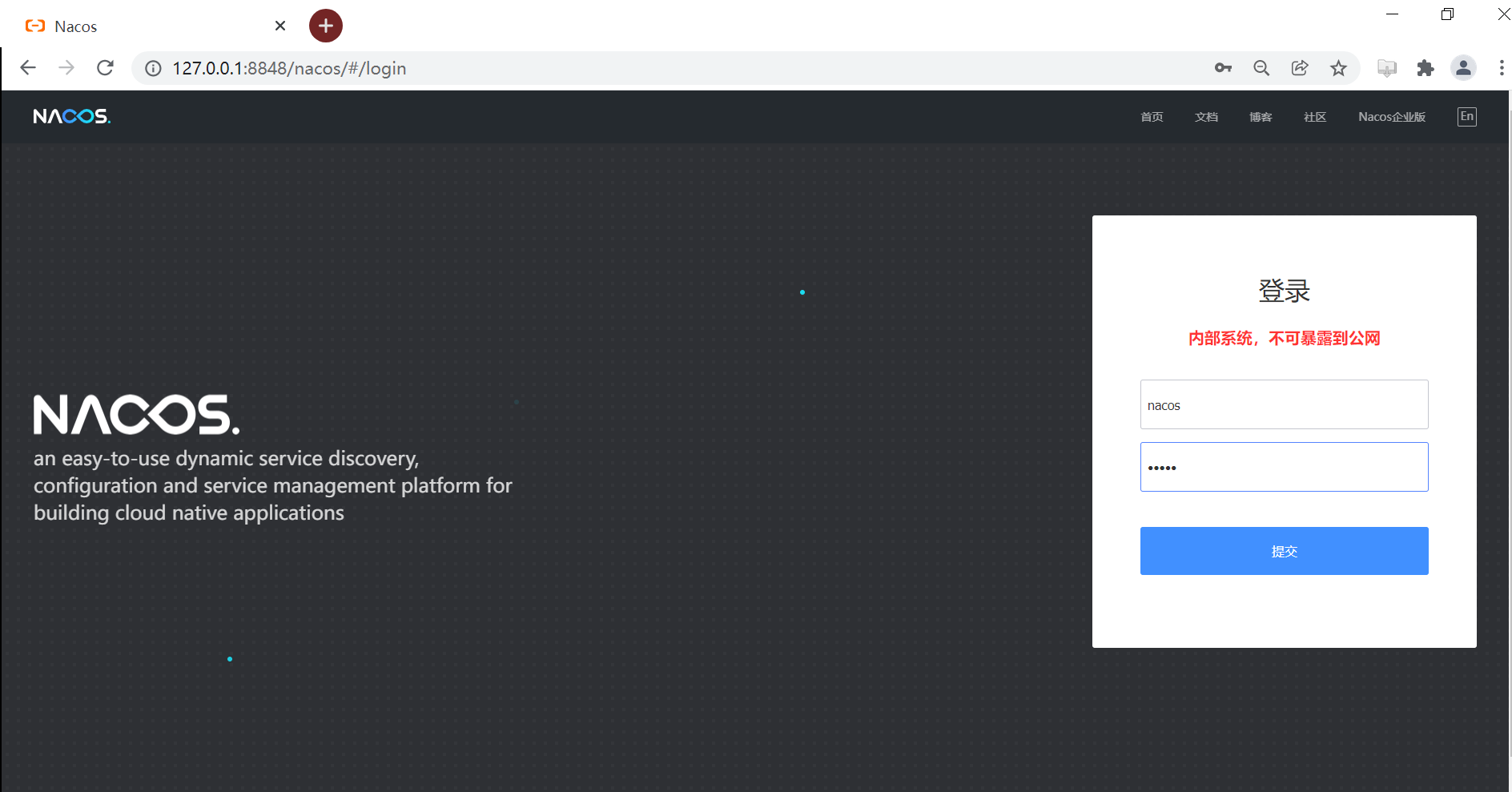Screen dimensions: 1512x792
Task: Open the 文档 navigation link
Action: coord(1206,117)
